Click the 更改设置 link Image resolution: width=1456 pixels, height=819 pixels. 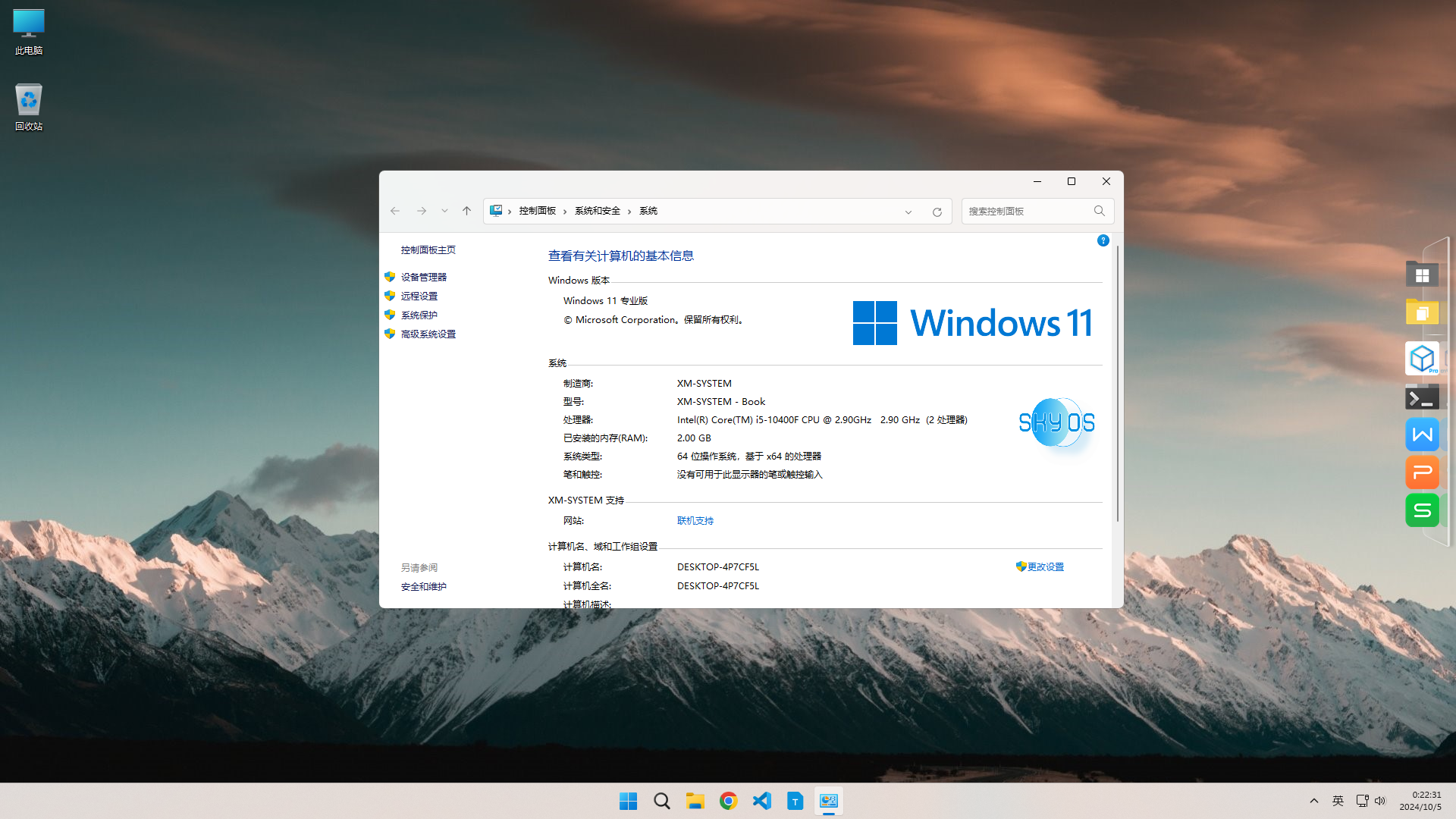point(1045,566)
